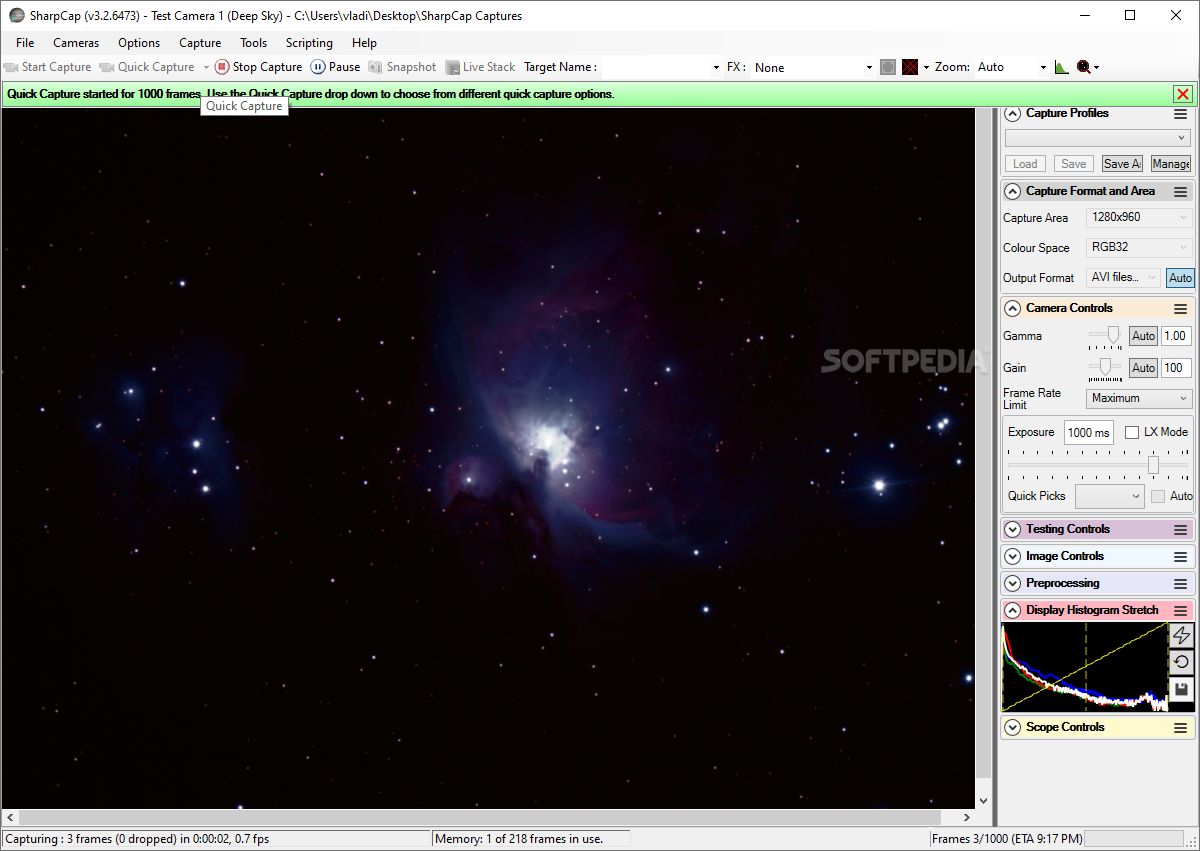Open the File menu
Image resolution: width=1200 pixels, height=851 pixels.
25,43
